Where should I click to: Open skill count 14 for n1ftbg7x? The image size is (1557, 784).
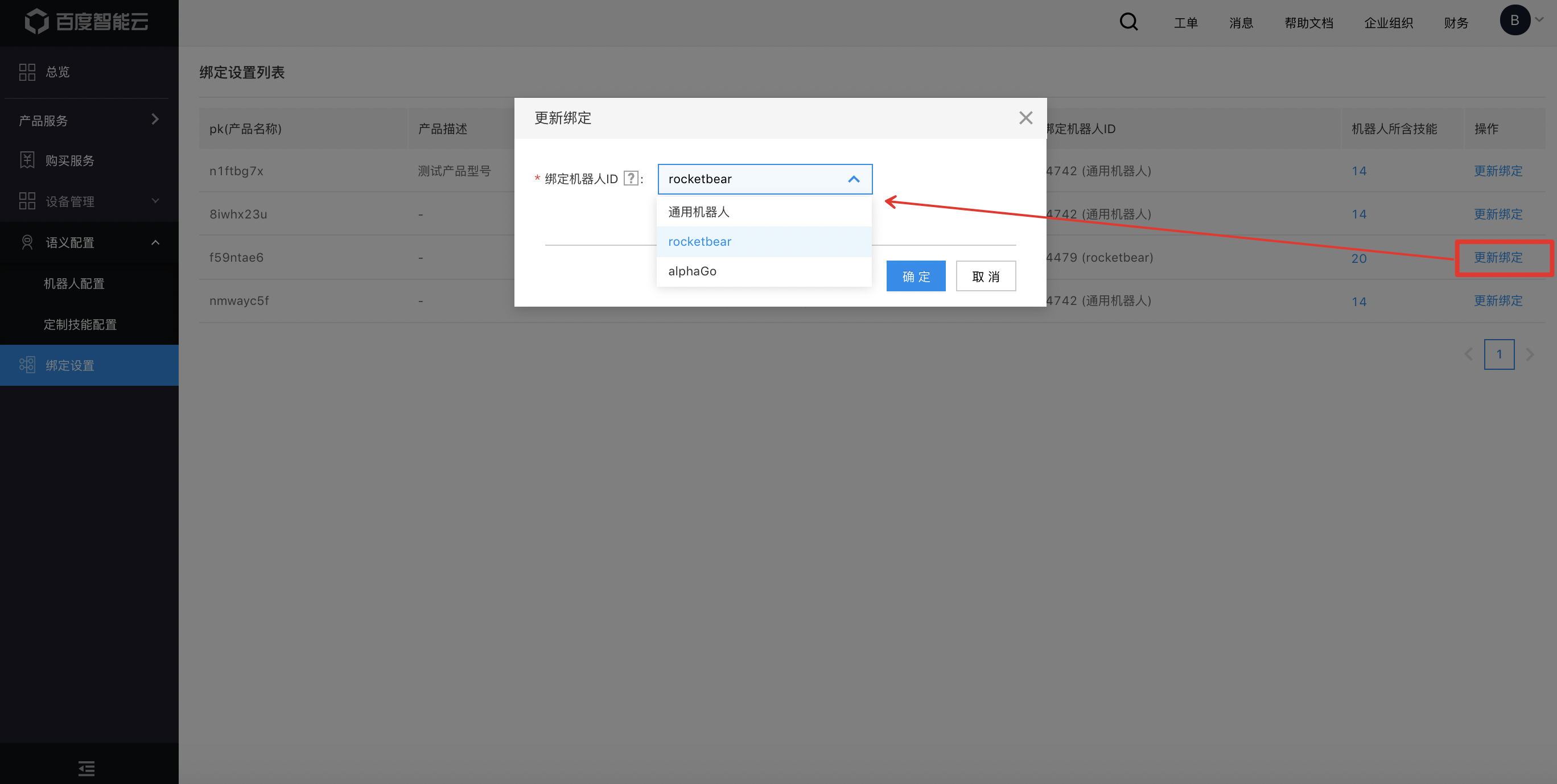(1359, 171)
